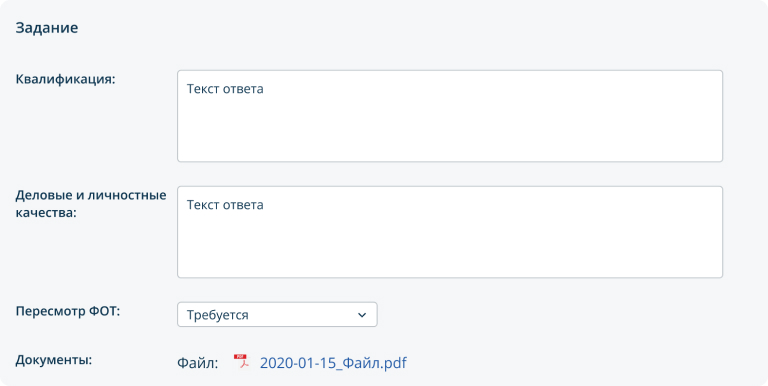Click the PDF file icon
The width and height of the screenshot is (768, 386).
(241, 362)
